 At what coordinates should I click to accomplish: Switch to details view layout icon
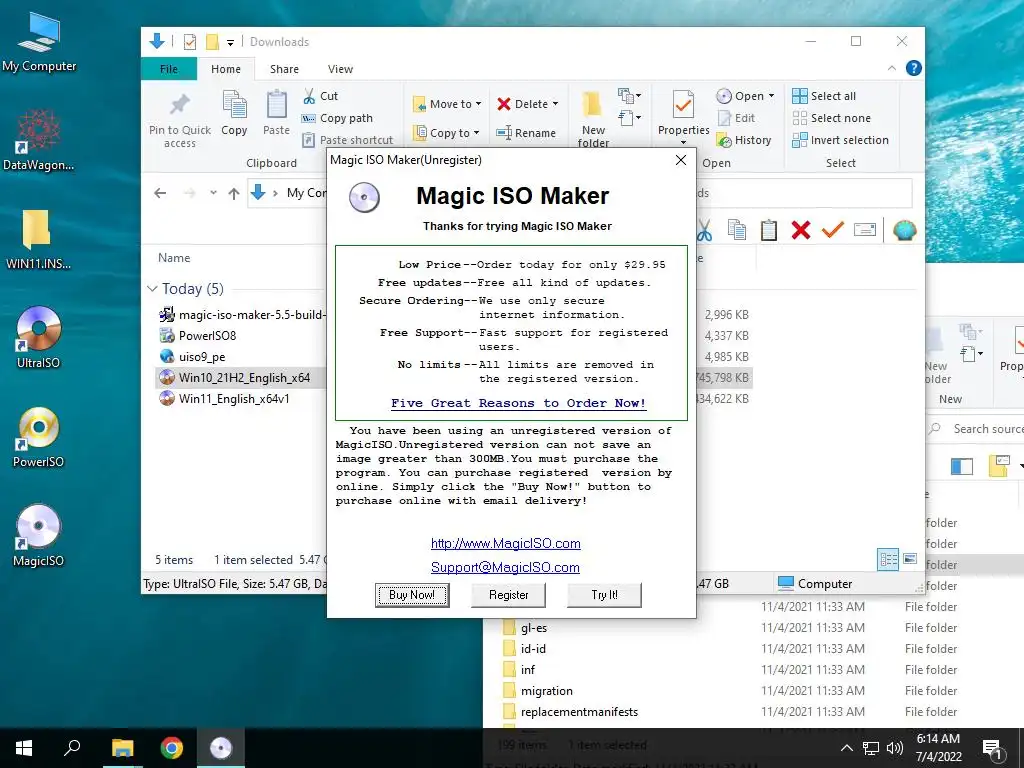tap(888, 559)
